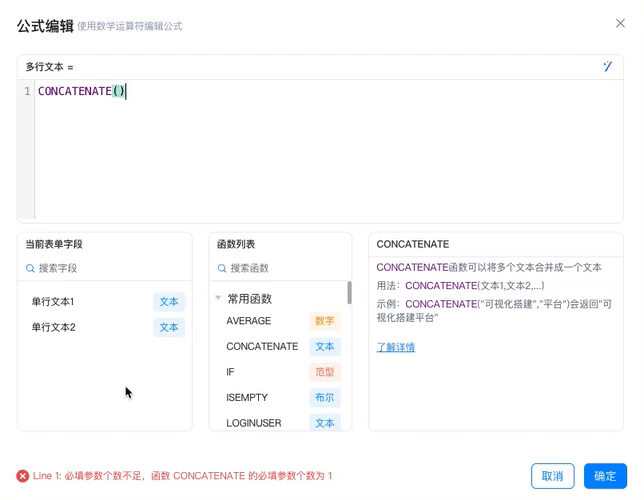
Task: Click the CONCATENATE text in formula
Action: [74, 91]
